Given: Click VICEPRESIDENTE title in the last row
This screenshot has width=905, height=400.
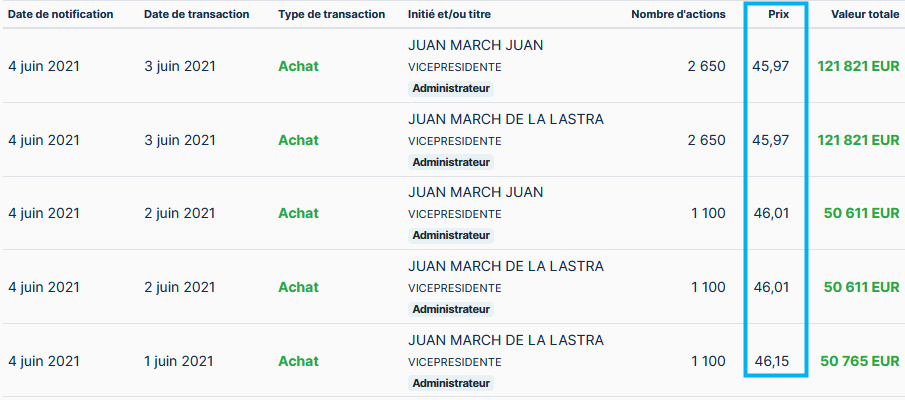Looking at the screenshot, I should coord(455,361).
